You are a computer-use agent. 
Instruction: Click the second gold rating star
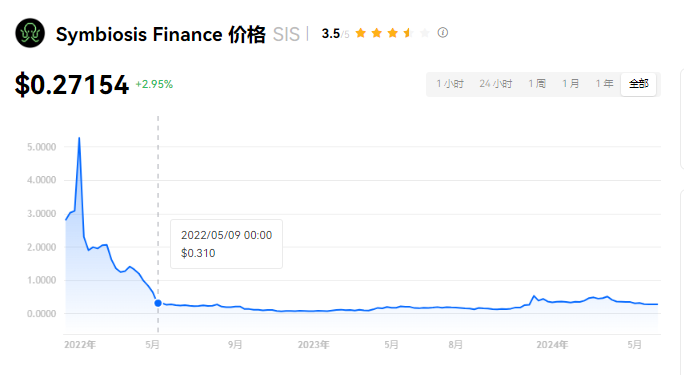(376, 33)
